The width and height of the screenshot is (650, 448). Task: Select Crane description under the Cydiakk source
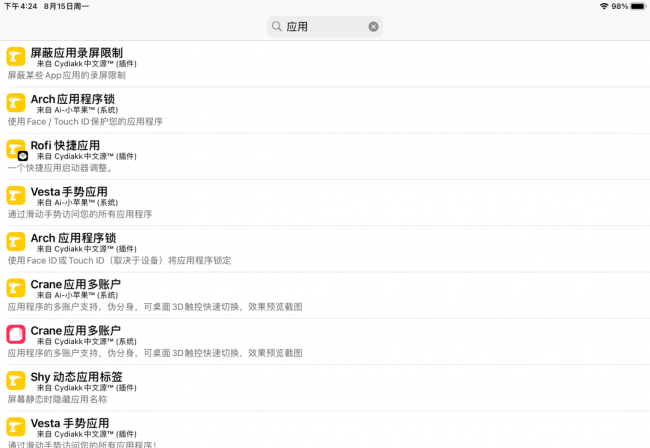[x=155, y=354]
